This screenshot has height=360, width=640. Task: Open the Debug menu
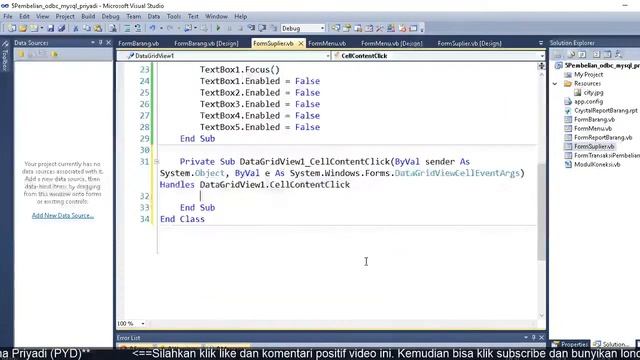(x=110, y=16)
